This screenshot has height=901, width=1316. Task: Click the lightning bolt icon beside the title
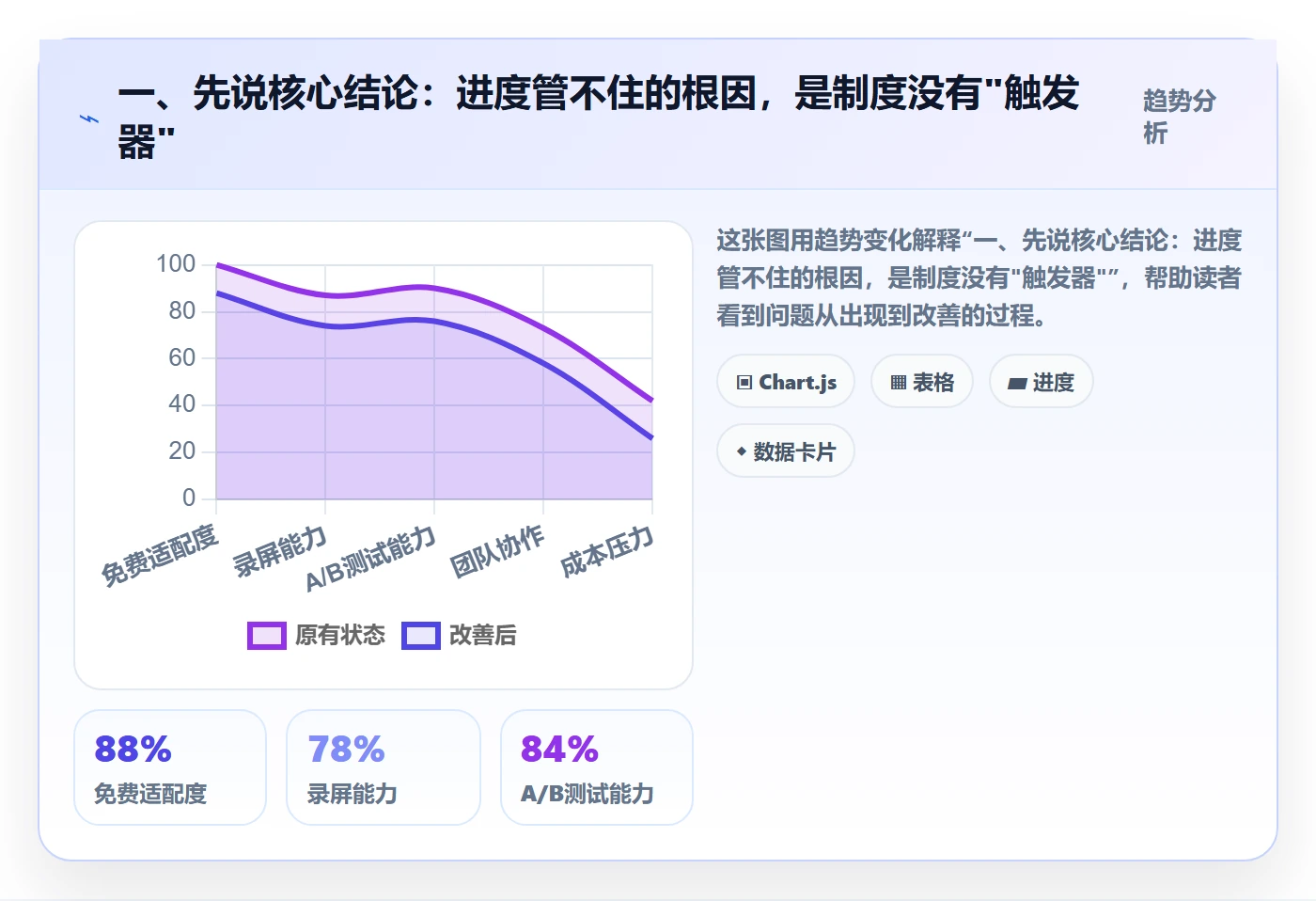coord(89,119)
